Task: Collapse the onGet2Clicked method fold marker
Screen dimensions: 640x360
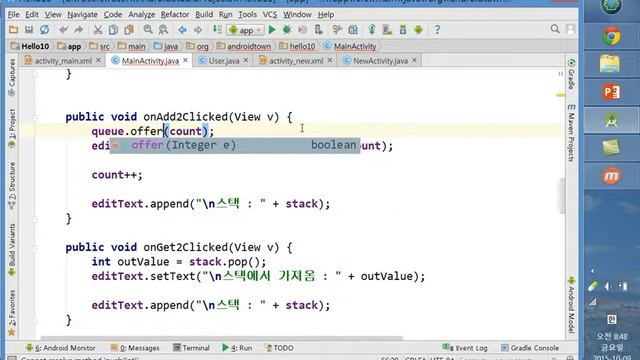Action: [35, 247]
